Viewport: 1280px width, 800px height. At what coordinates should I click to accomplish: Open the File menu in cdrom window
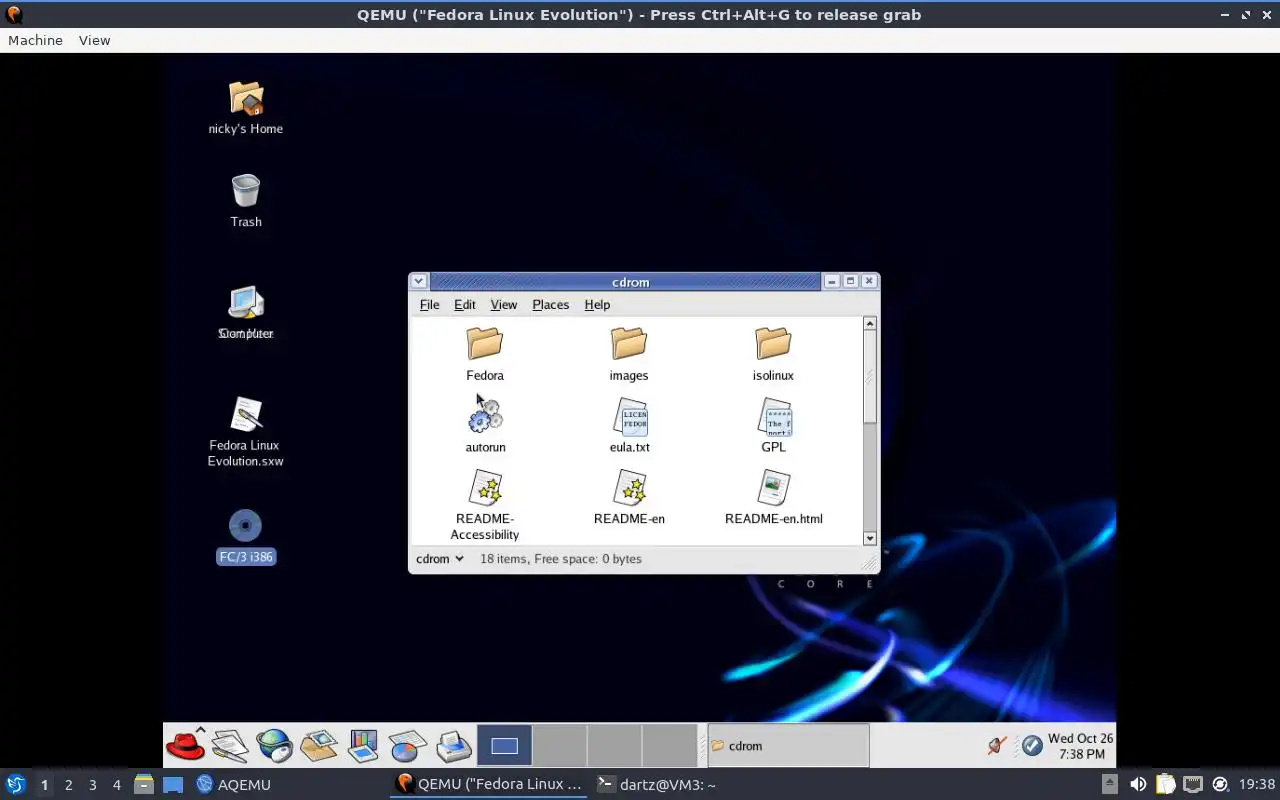429,304
